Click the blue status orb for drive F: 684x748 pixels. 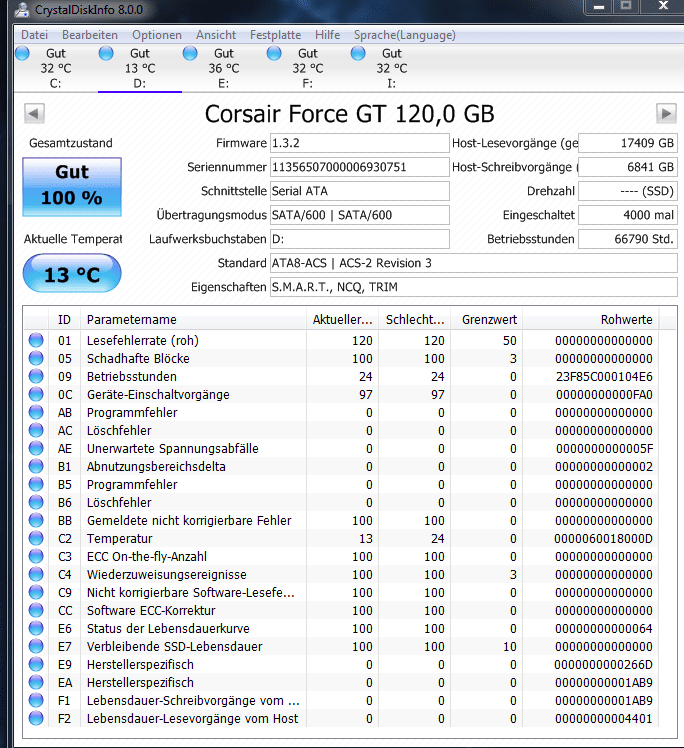[x=274, y=53]
